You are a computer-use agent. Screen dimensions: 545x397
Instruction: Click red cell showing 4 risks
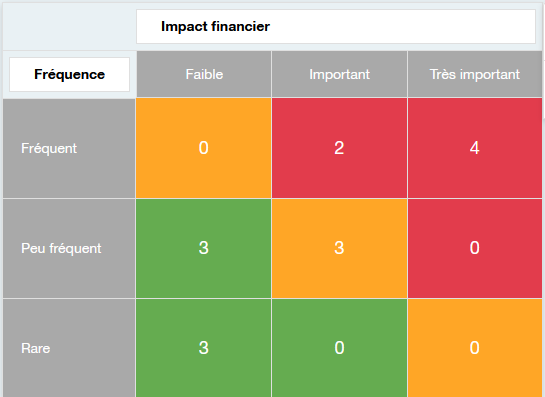[x=475, y=148]
